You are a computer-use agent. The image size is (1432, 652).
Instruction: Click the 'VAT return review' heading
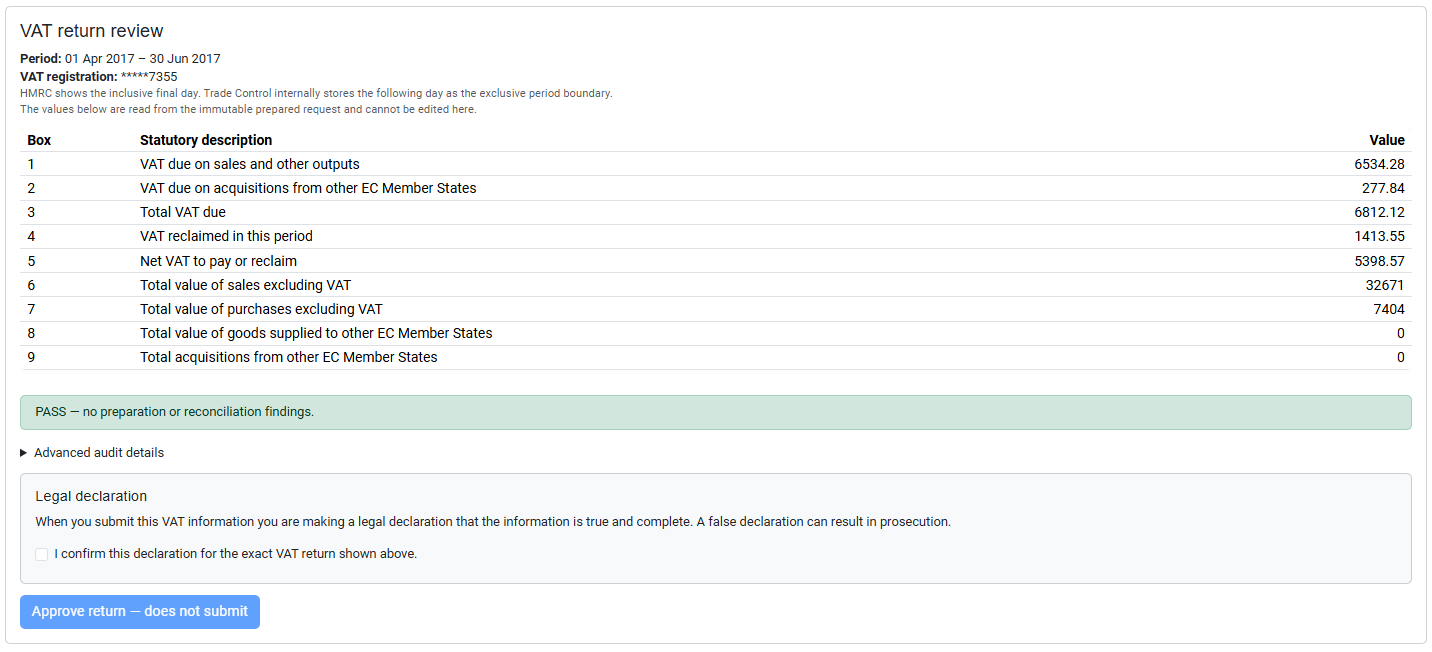tap(92, 31)
